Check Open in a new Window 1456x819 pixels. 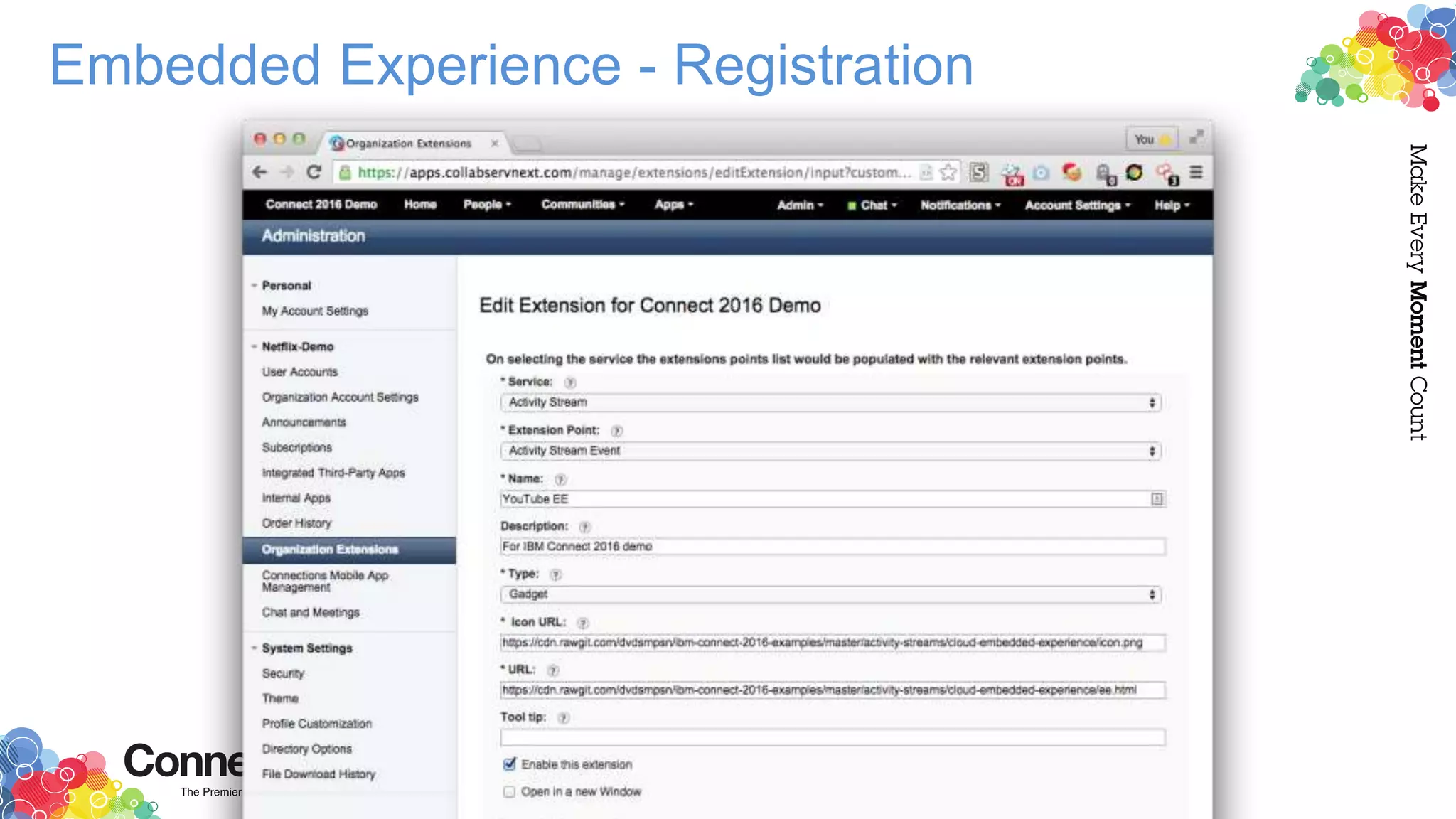pos(509,791)
